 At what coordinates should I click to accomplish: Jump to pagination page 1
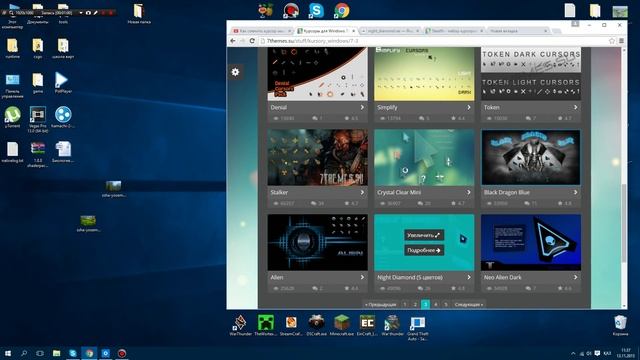tap(405, 304)
